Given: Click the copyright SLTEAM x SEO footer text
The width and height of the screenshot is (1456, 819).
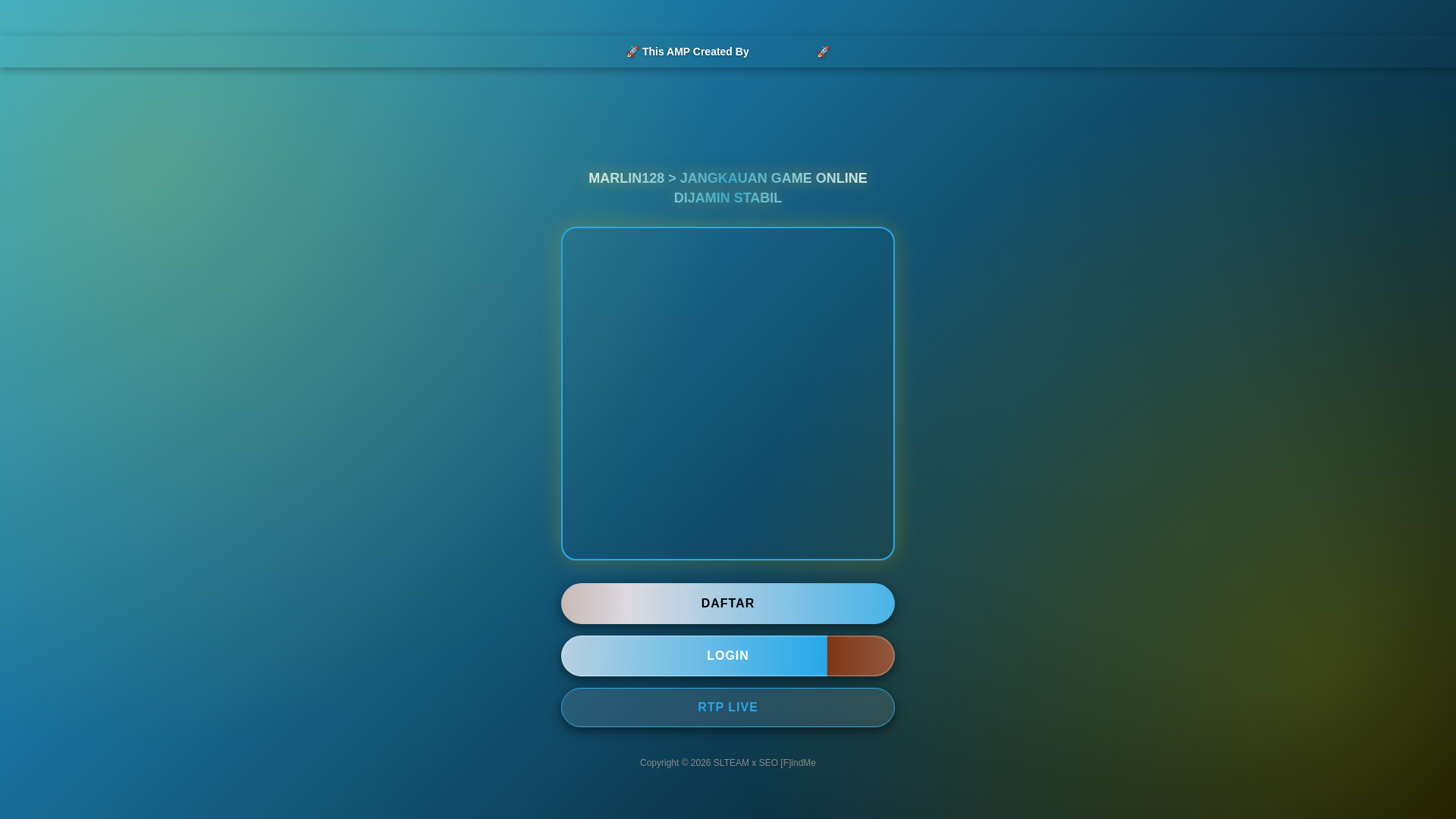Looking at the screenshot, I should pos(728,763).
